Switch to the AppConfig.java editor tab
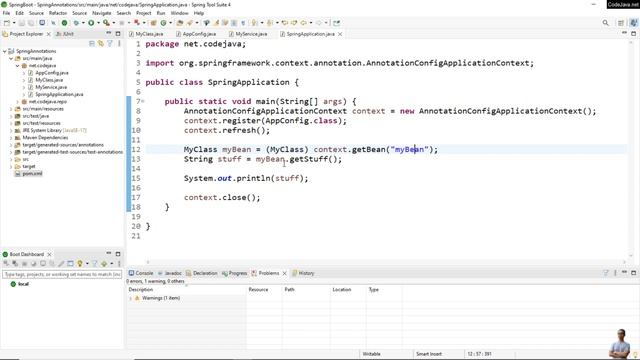 click(196, 34)
